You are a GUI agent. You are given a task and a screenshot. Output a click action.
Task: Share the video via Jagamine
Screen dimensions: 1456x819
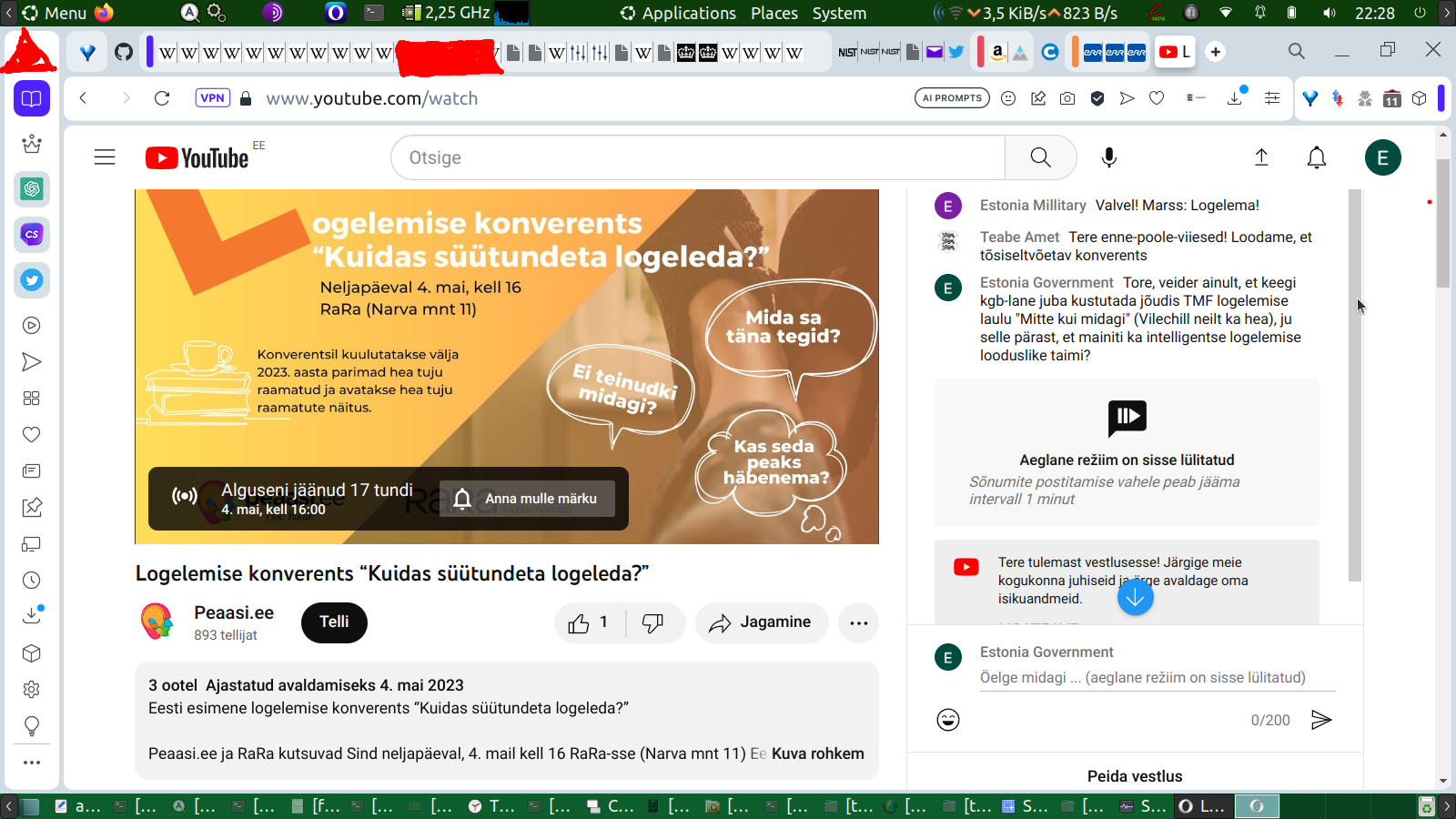(762, 622)
